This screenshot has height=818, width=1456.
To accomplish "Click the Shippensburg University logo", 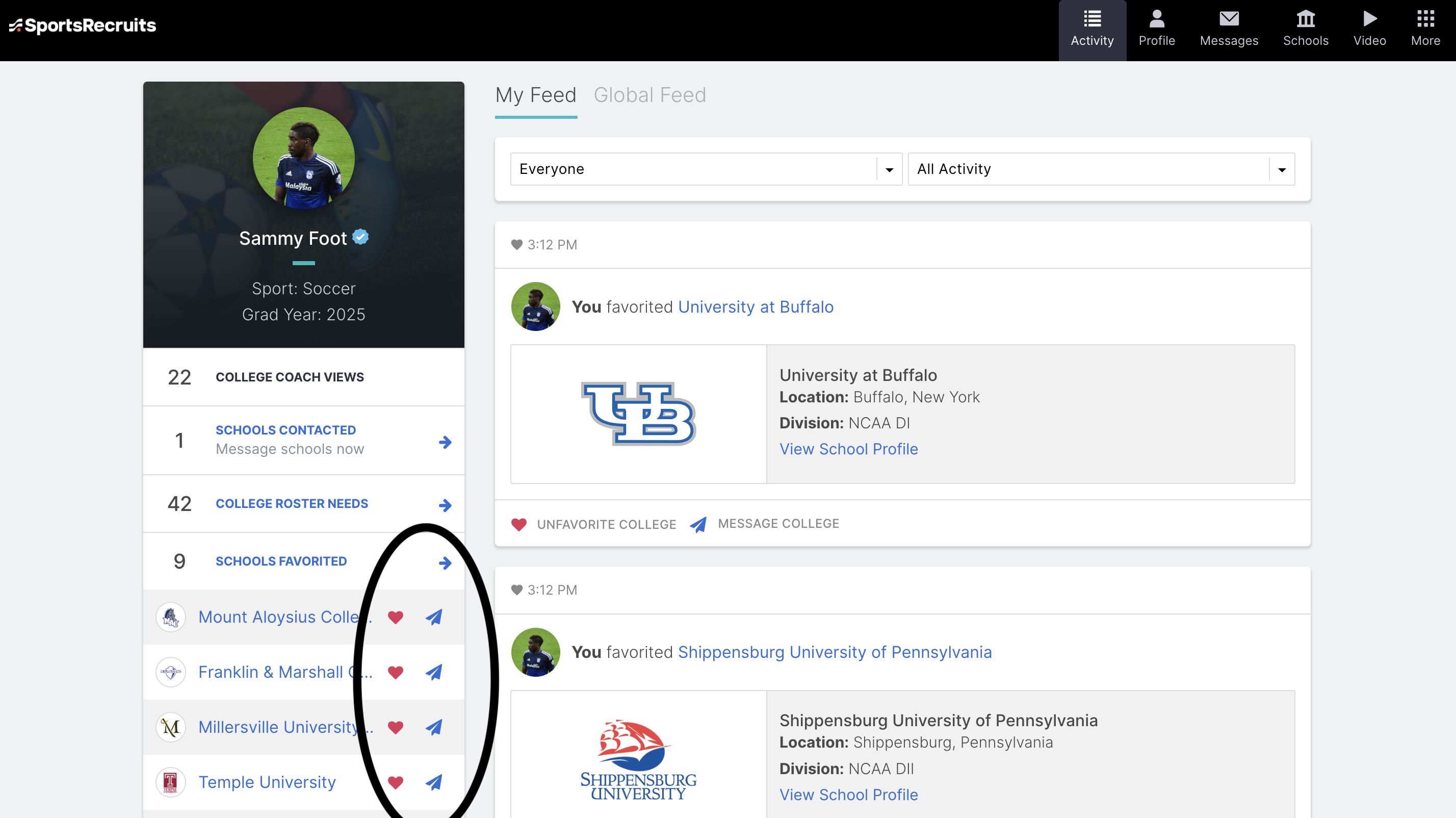I will click(x=638, y=760).
